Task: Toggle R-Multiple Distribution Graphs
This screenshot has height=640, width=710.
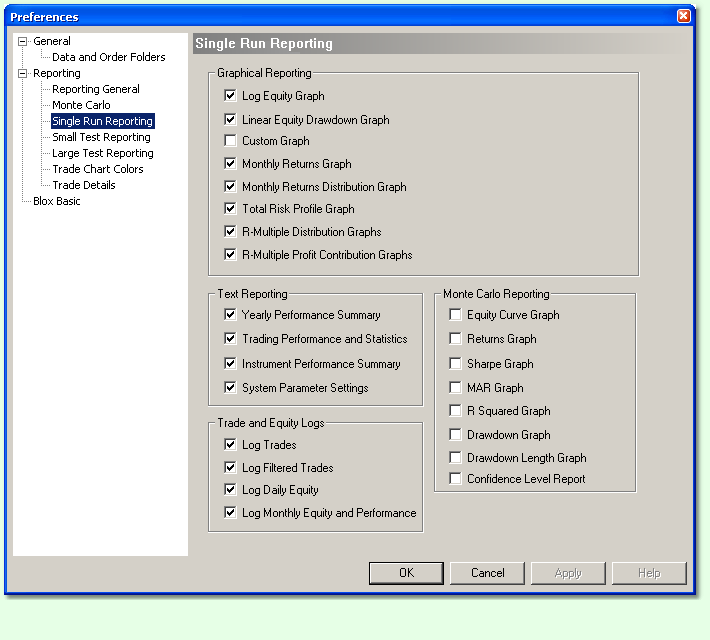Action: coord(230,232)
